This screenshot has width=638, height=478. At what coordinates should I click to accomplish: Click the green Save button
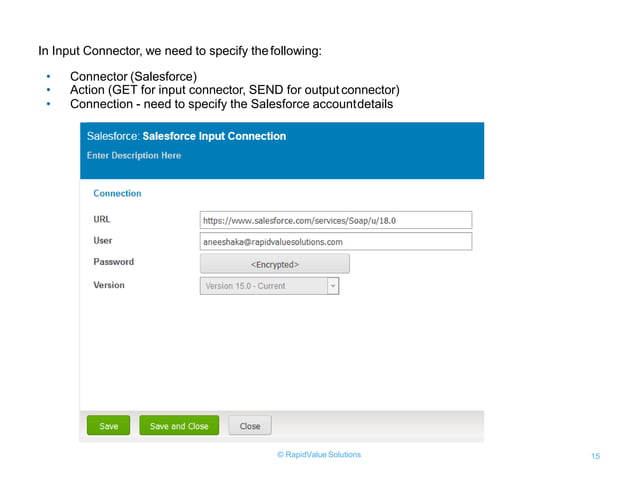click(x=109, y=426)
